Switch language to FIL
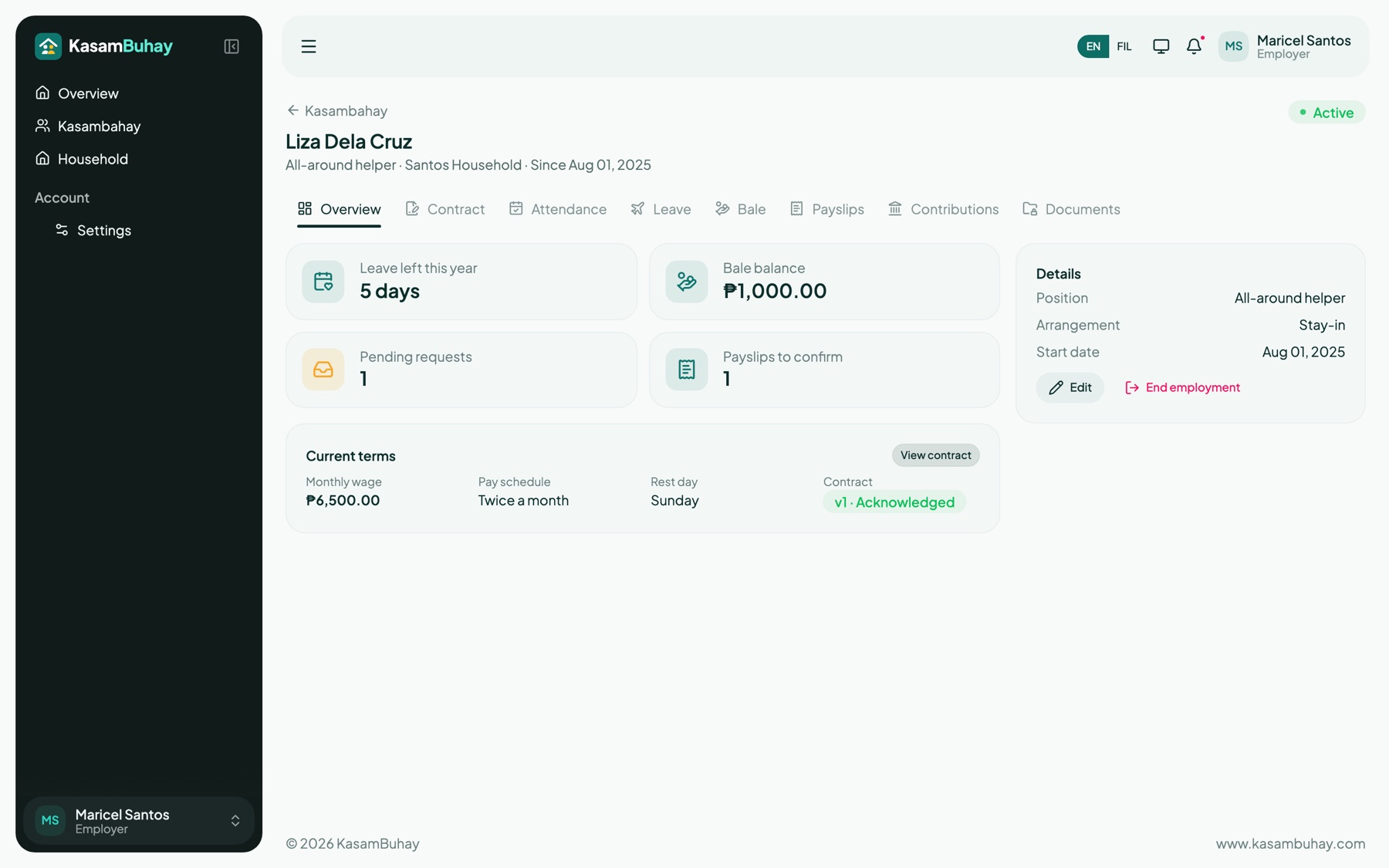Viewport: 1389px width, 868px height. [1124, 46]
